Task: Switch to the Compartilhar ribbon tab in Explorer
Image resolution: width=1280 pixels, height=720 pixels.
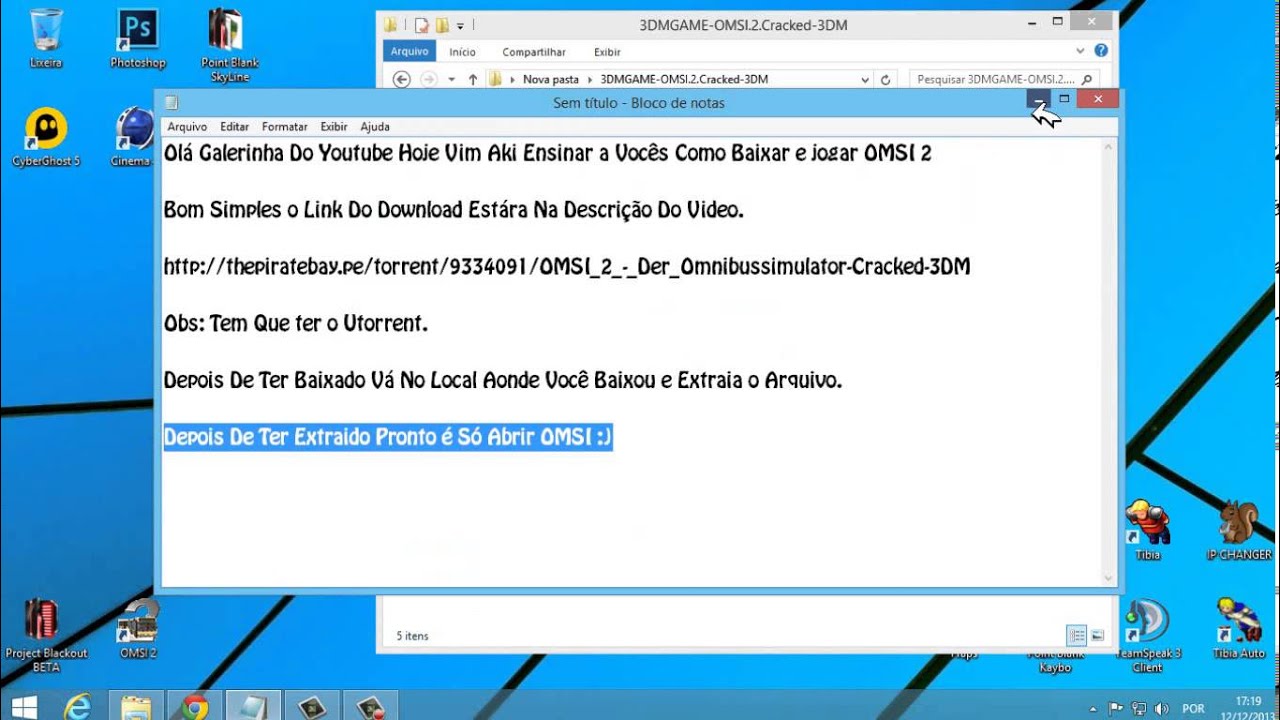Action: (534, 52)
